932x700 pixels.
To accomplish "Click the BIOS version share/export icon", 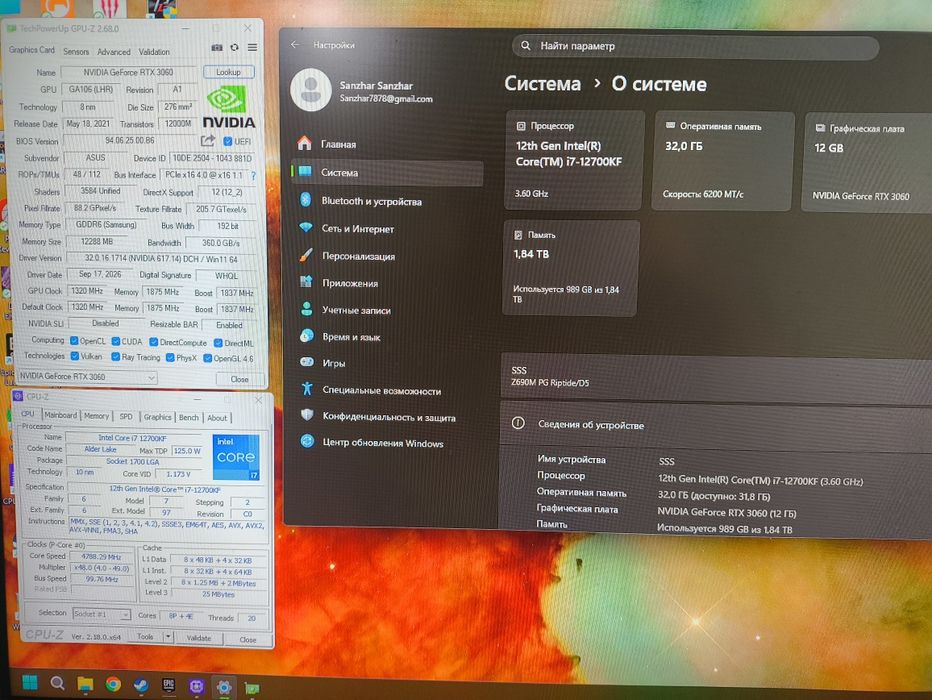I will coord(207,140).
